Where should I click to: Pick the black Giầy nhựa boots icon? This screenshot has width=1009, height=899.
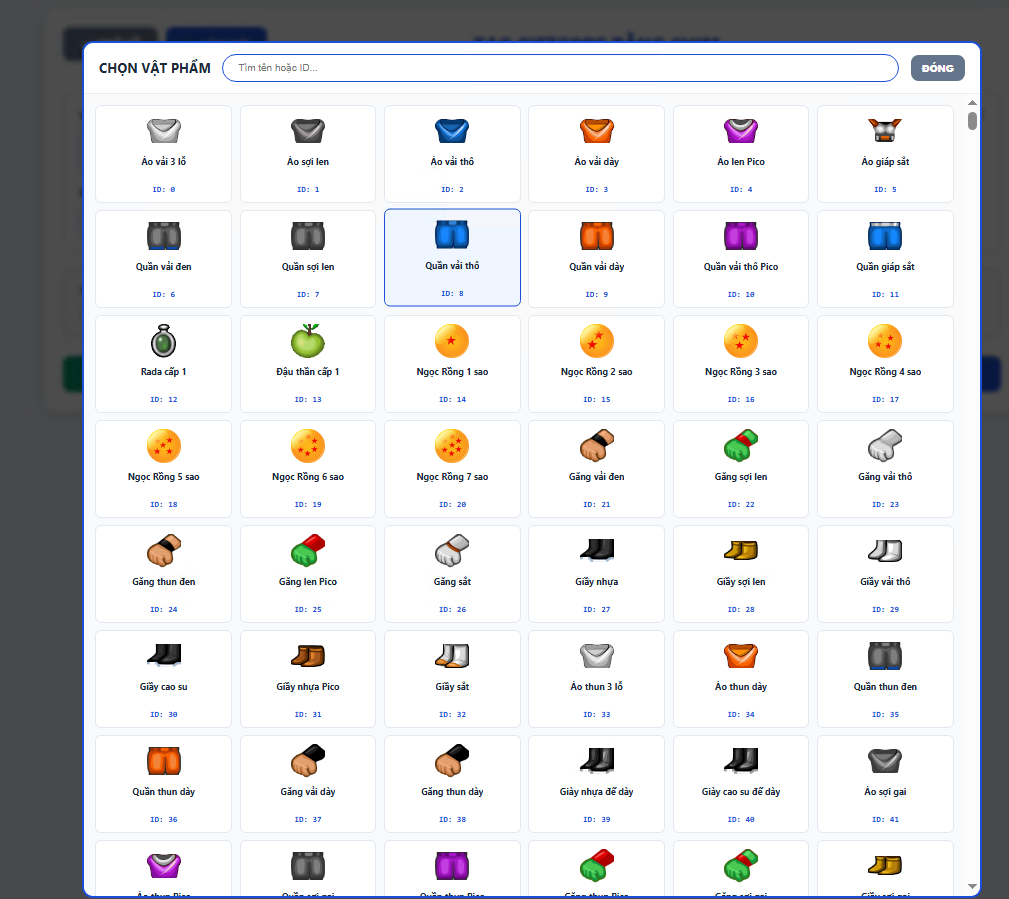(597, 550)
